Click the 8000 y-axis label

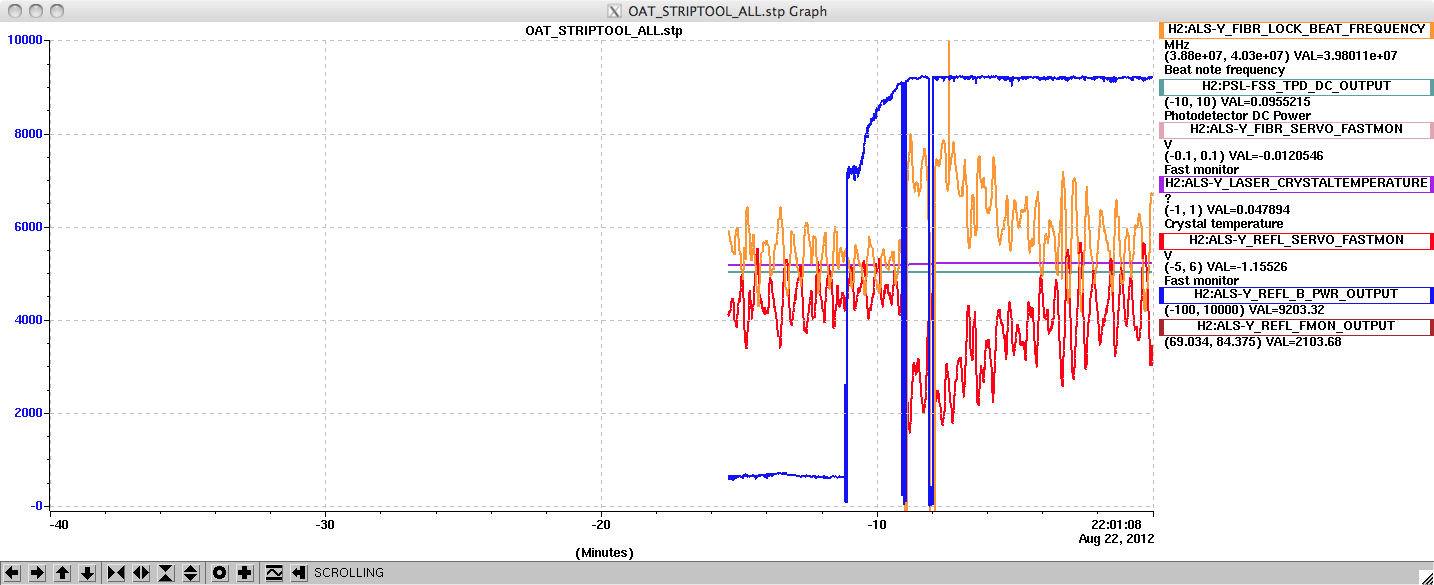point(28,134)
